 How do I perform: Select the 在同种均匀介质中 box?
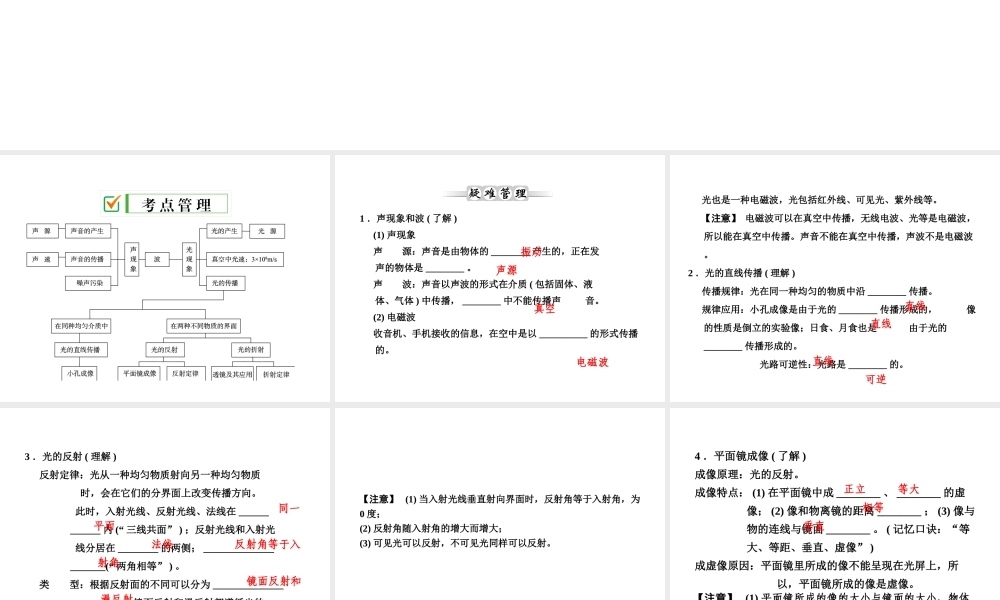pos(81,326)
